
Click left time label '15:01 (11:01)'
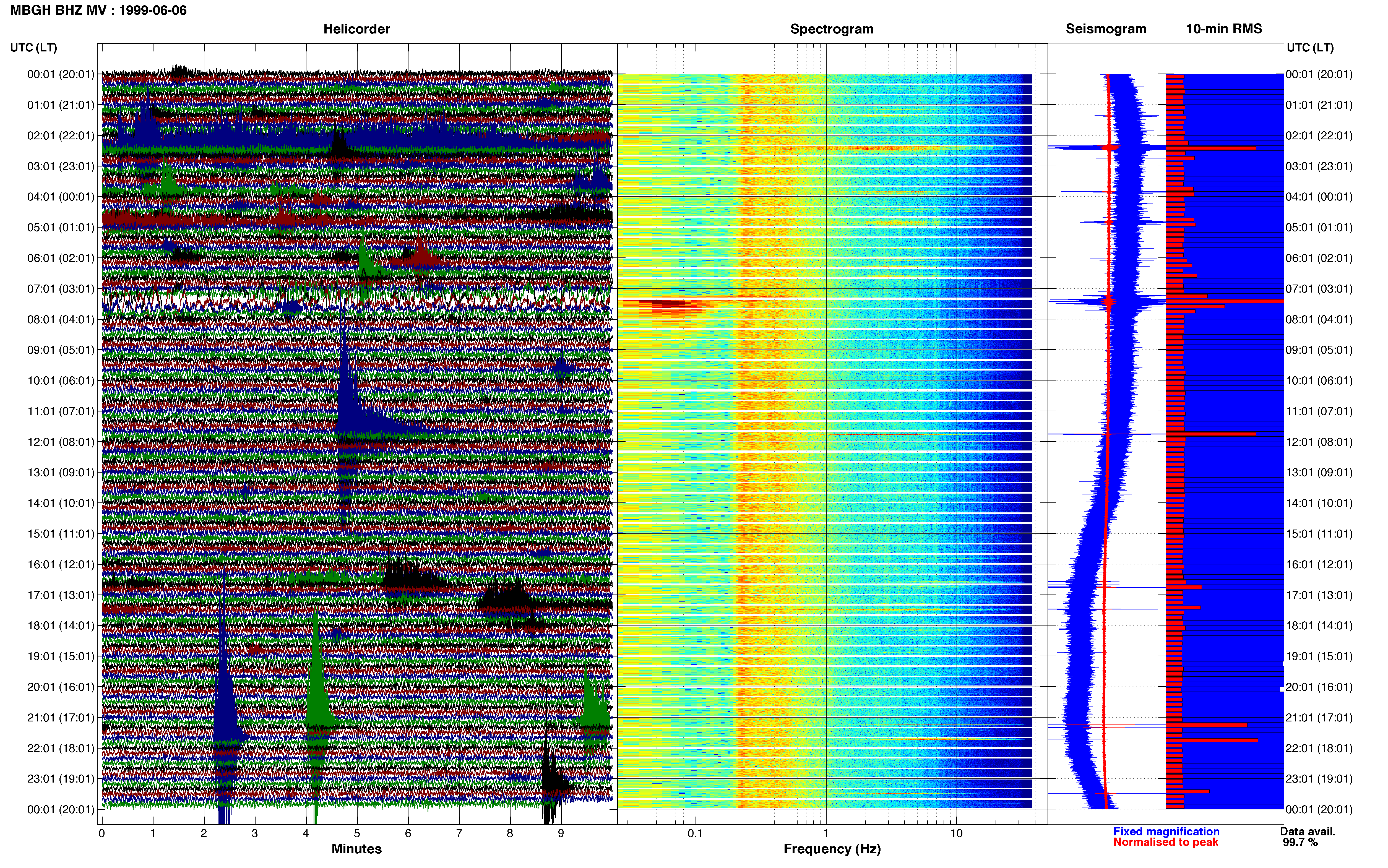click(x=60, y=534)
